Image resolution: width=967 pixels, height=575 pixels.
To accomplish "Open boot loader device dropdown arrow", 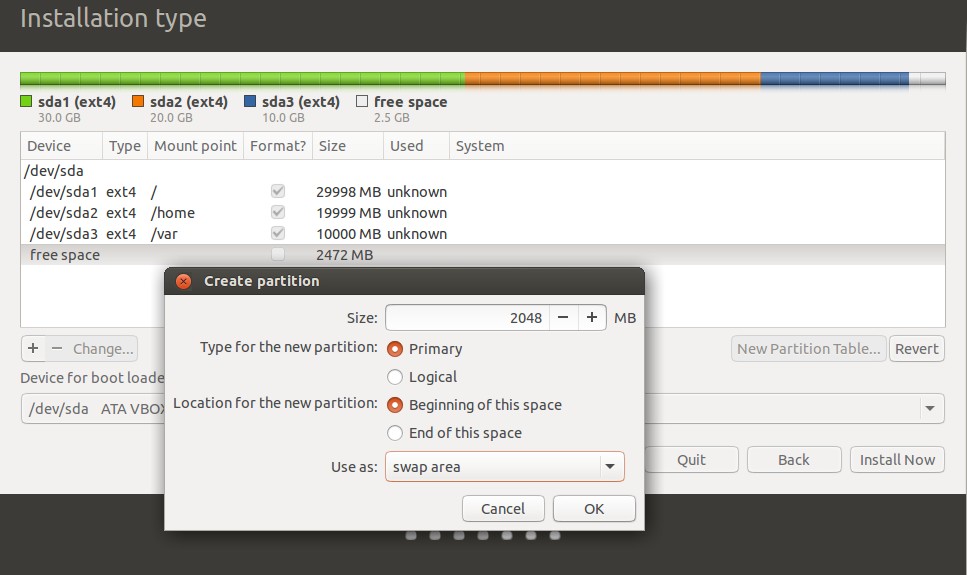I will [930, 408].
